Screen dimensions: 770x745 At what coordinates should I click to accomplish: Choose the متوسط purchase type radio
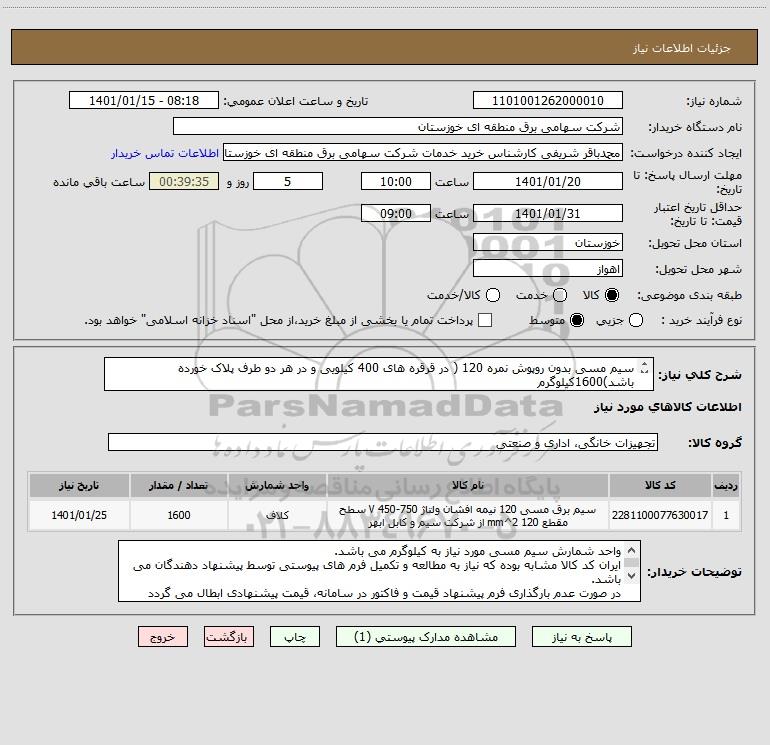click(x=577, y=320)
